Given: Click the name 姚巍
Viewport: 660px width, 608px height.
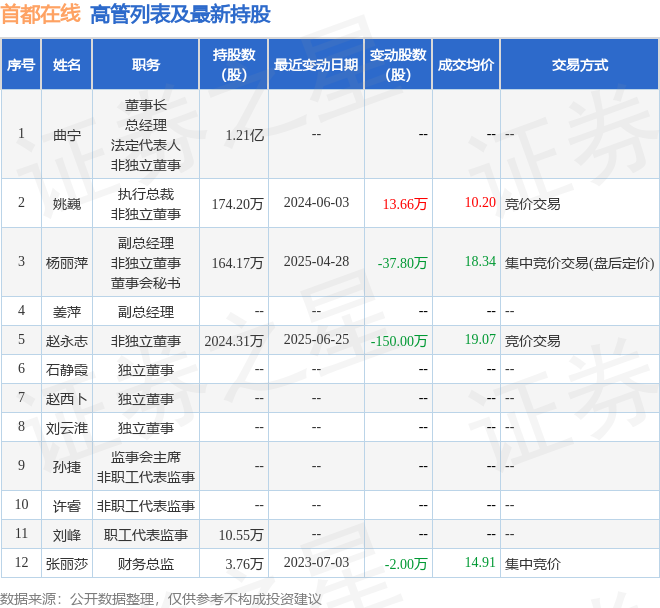Looking at the screenshot, I should click(x=67, y=204).
